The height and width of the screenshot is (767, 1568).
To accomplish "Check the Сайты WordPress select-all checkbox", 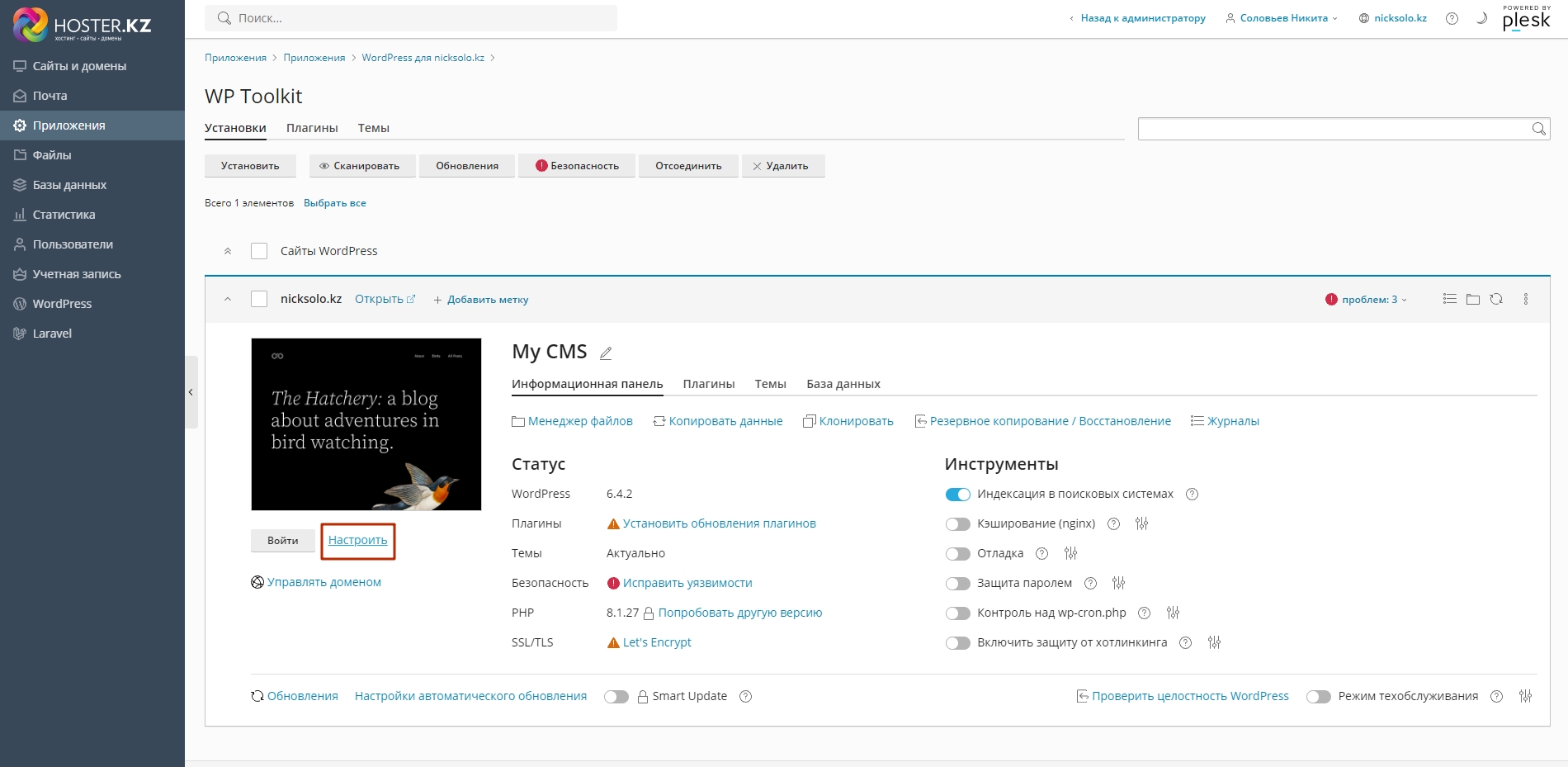I will (259, 251).
